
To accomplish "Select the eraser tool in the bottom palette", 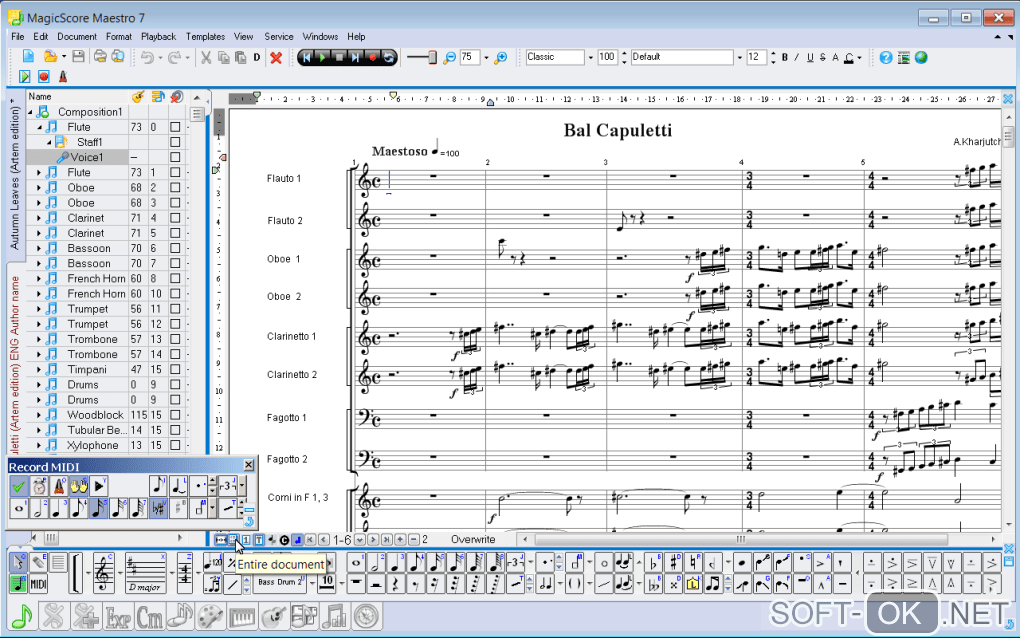I will [38, 562].
